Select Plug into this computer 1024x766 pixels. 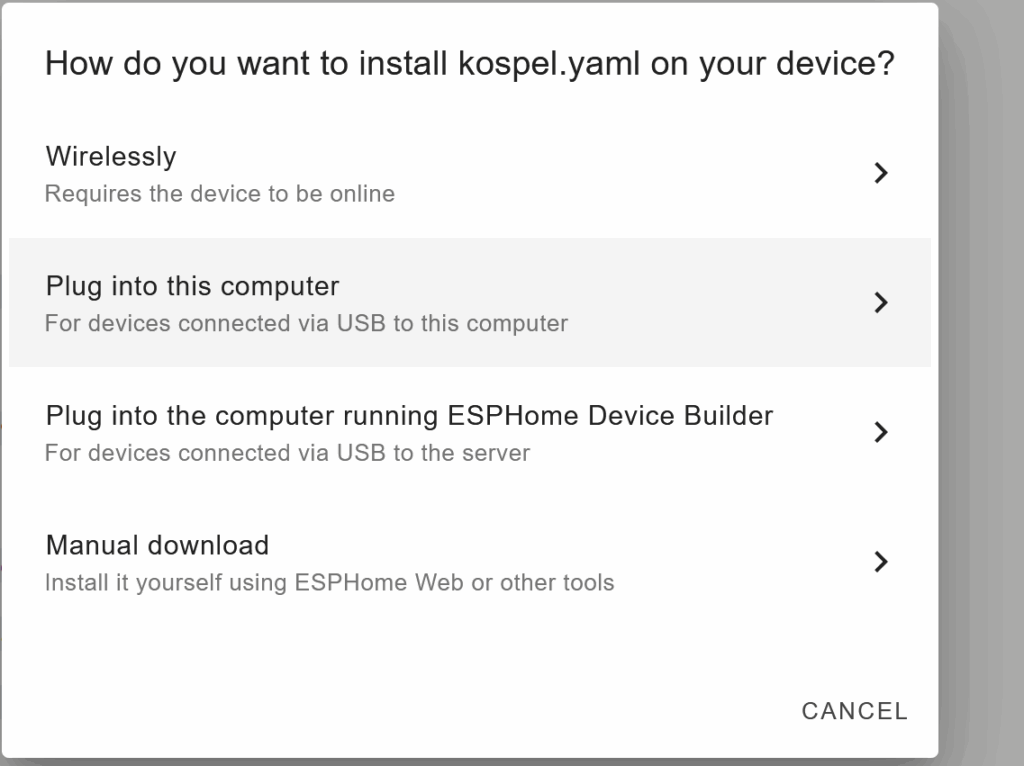[193, 287]
